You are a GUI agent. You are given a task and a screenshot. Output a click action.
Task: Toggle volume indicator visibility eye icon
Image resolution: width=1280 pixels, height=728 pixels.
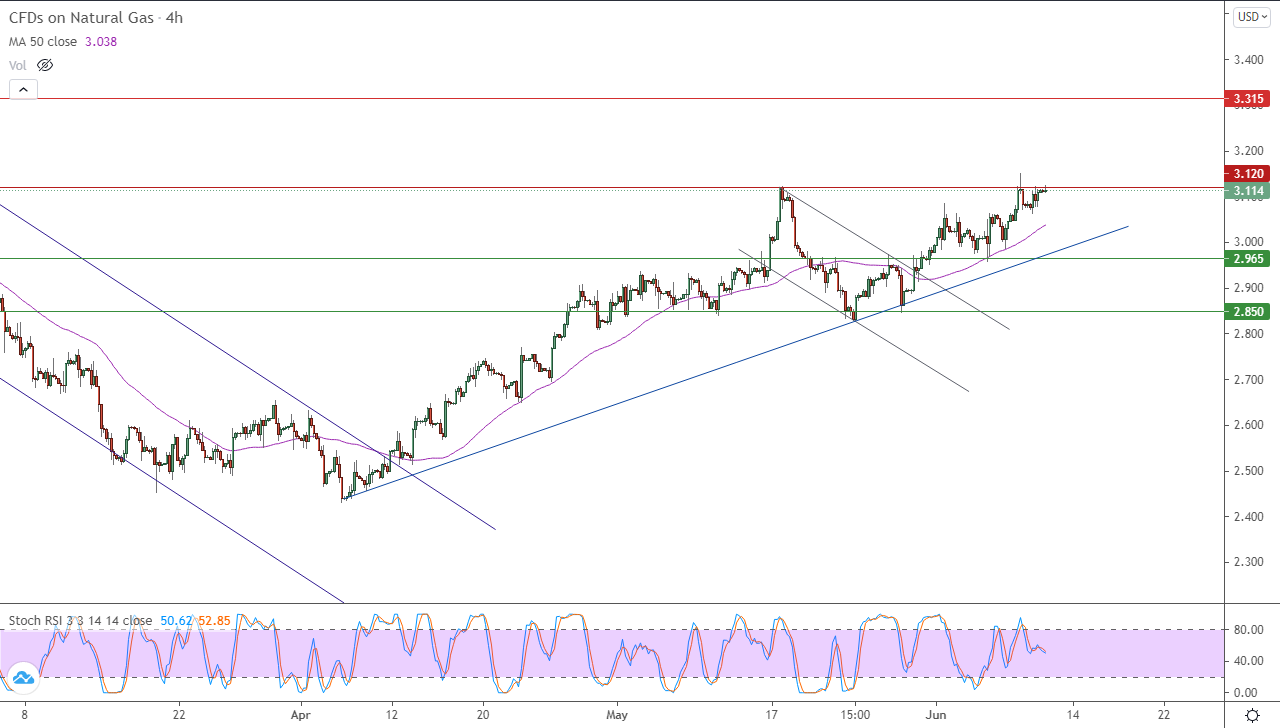[45, 65]
